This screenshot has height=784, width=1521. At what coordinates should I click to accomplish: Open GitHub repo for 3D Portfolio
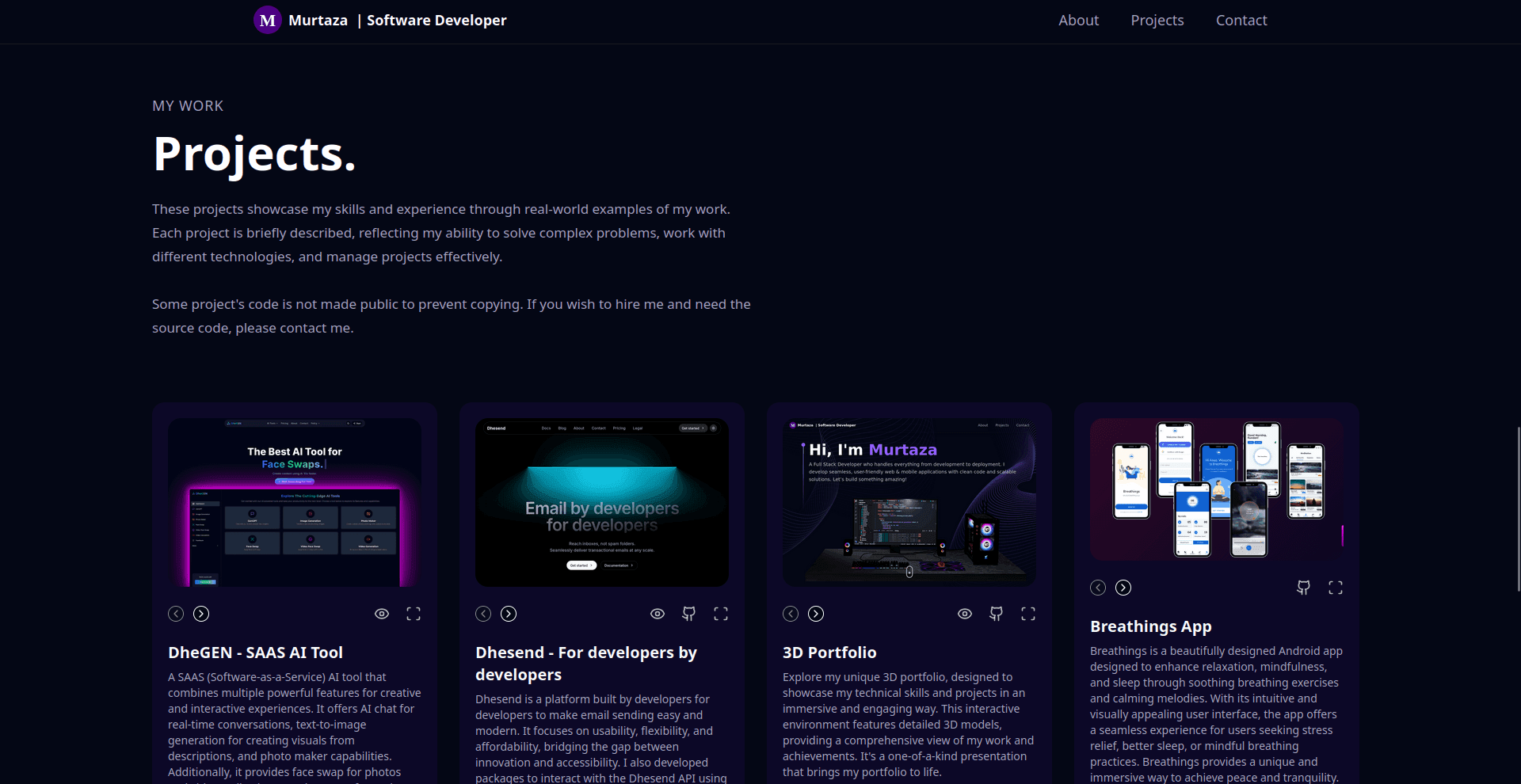pyautogui.click(x=997, y=614)
